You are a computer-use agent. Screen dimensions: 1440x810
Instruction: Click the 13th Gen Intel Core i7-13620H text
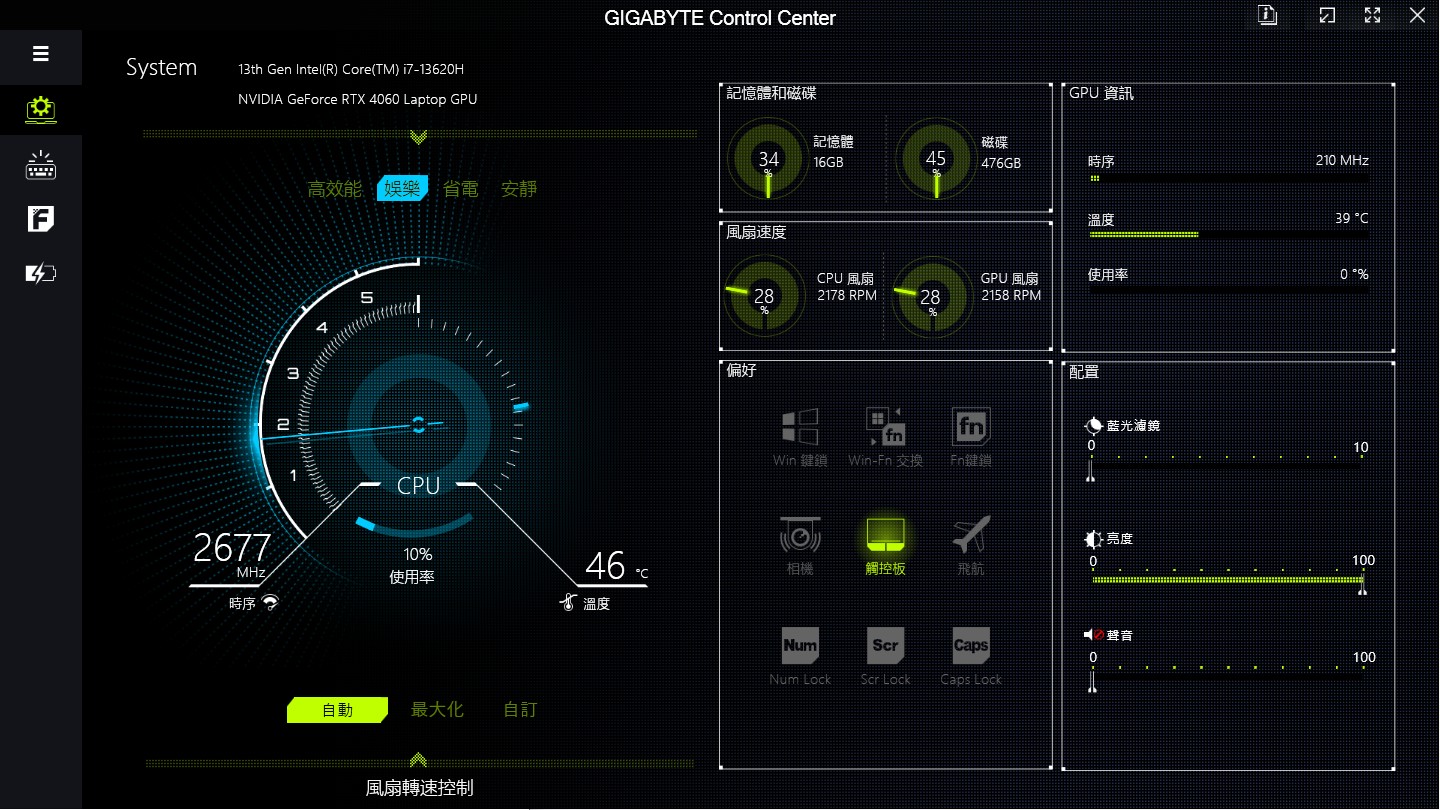351,70
